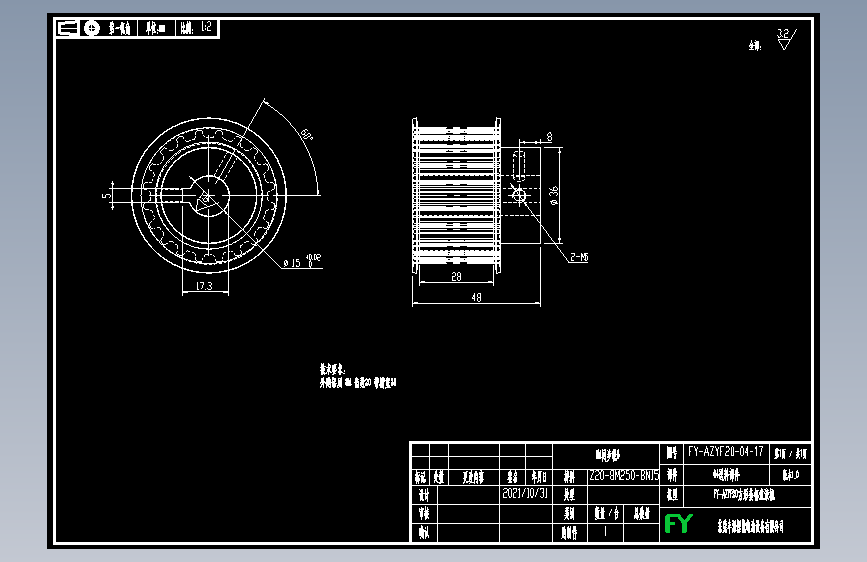Select the 48 overall length dimension
Image resolution: width=867 pixels, height=562 pixels.
coord(476,297)
